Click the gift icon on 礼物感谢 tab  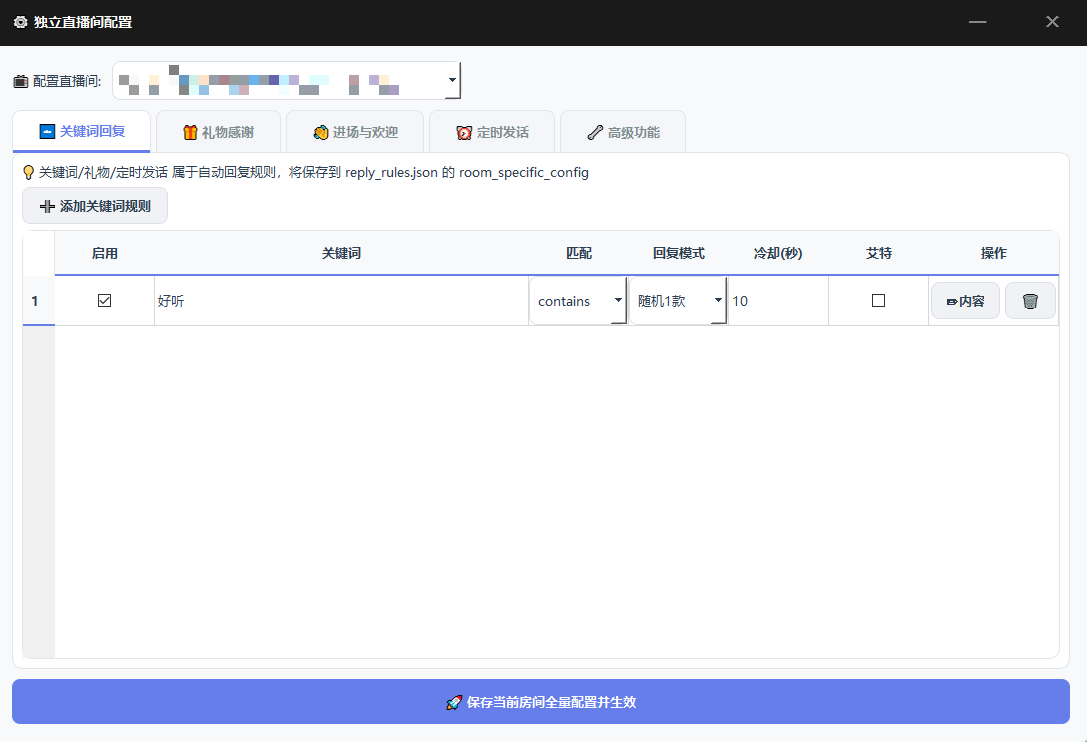tap(190, 132)
